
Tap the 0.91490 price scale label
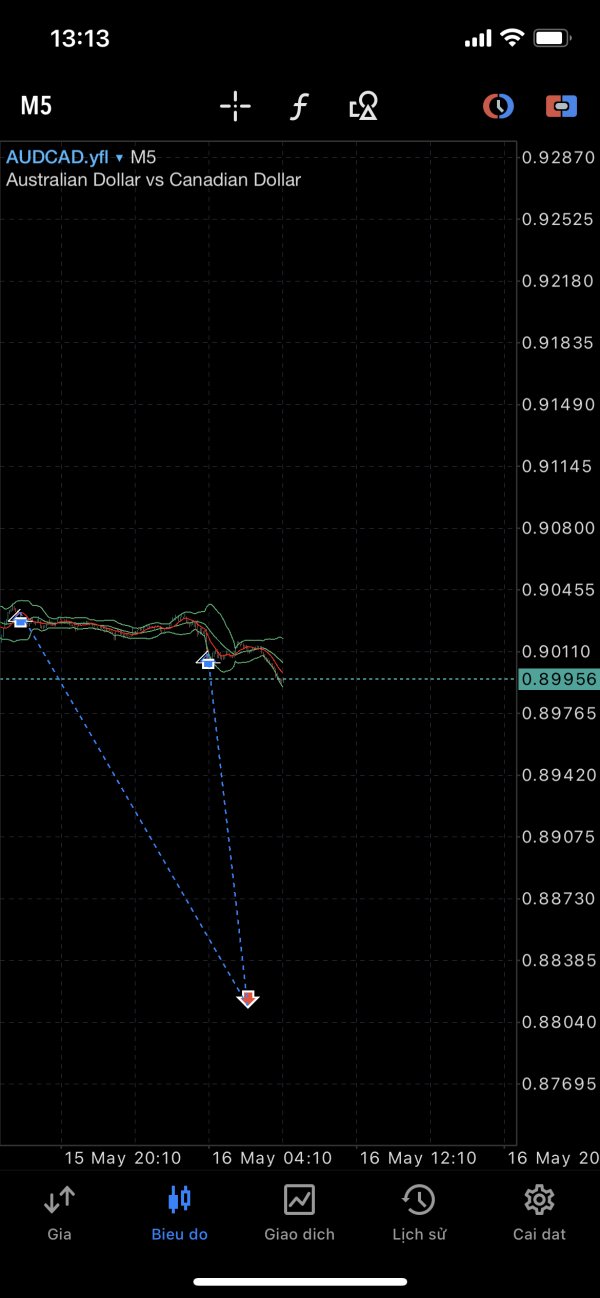[x=559, y=404]
